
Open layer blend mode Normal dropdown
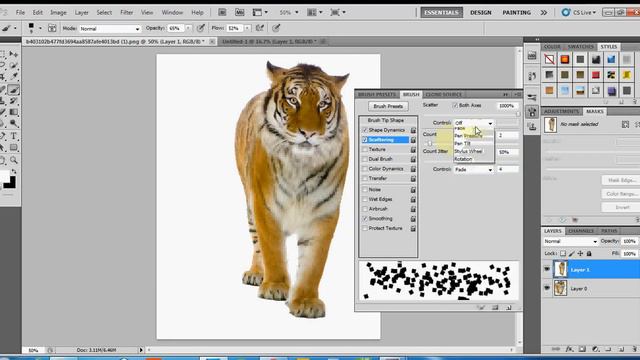coord(570,241)
